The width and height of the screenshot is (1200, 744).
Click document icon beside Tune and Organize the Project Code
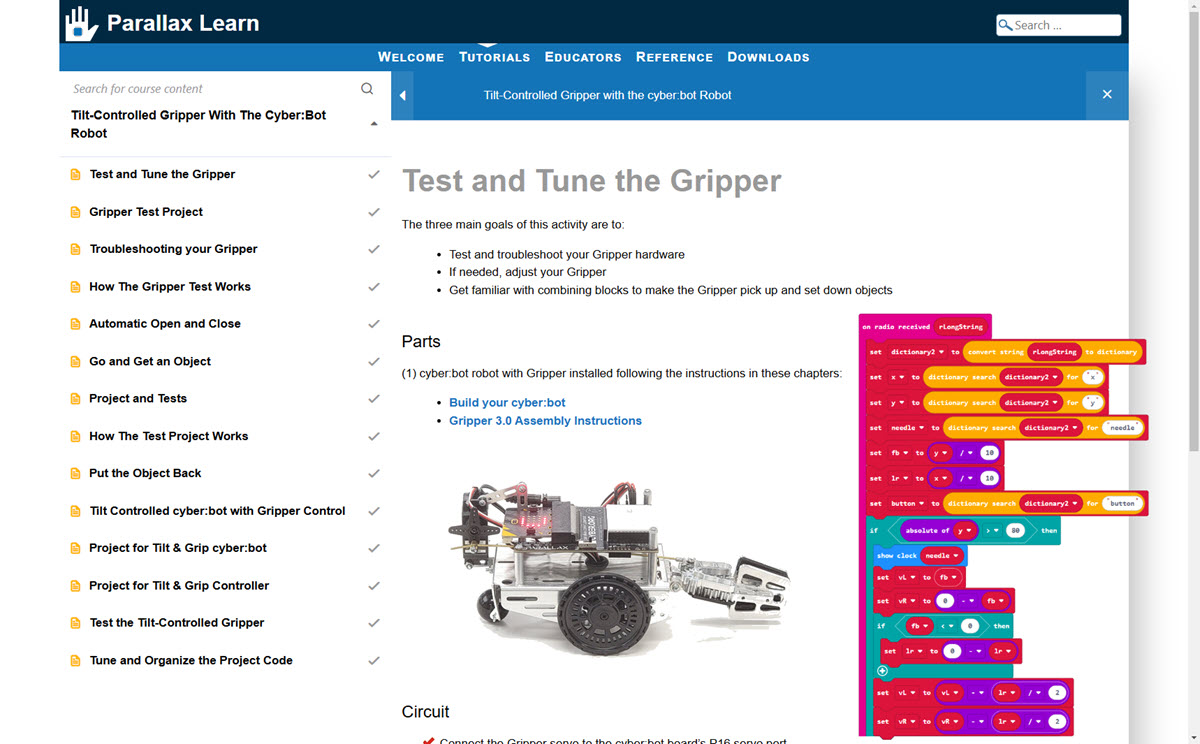(x=75, y=661)
